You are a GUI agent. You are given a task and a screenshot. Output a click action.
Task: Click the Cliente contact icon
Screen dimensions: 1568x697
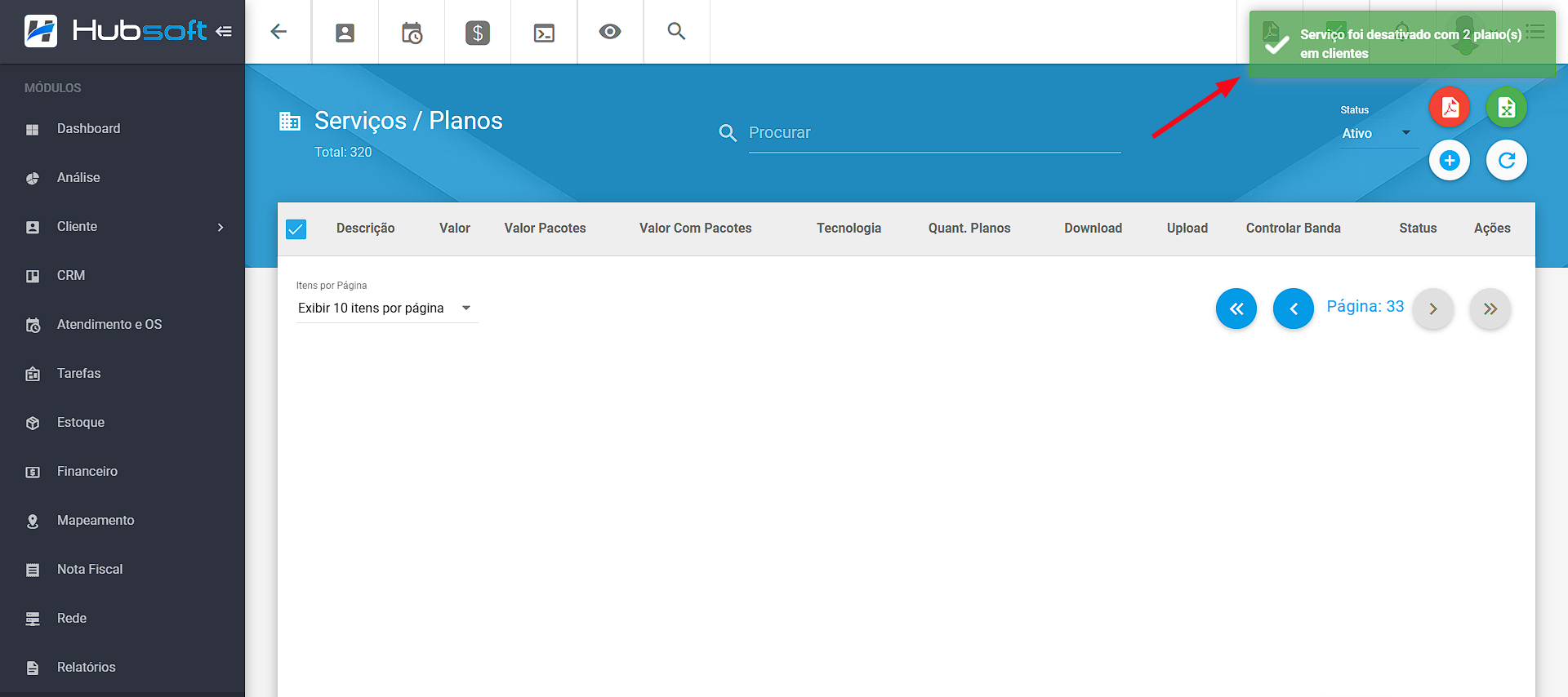click(33, 228)
